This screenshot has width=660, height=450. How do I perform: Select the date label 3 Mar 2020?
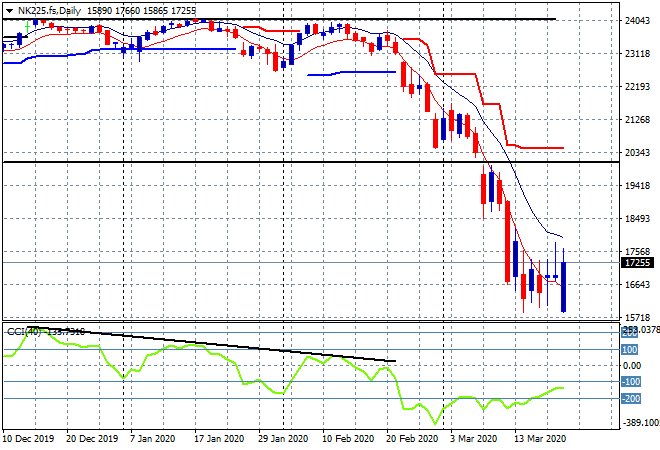tap(474, 439)
